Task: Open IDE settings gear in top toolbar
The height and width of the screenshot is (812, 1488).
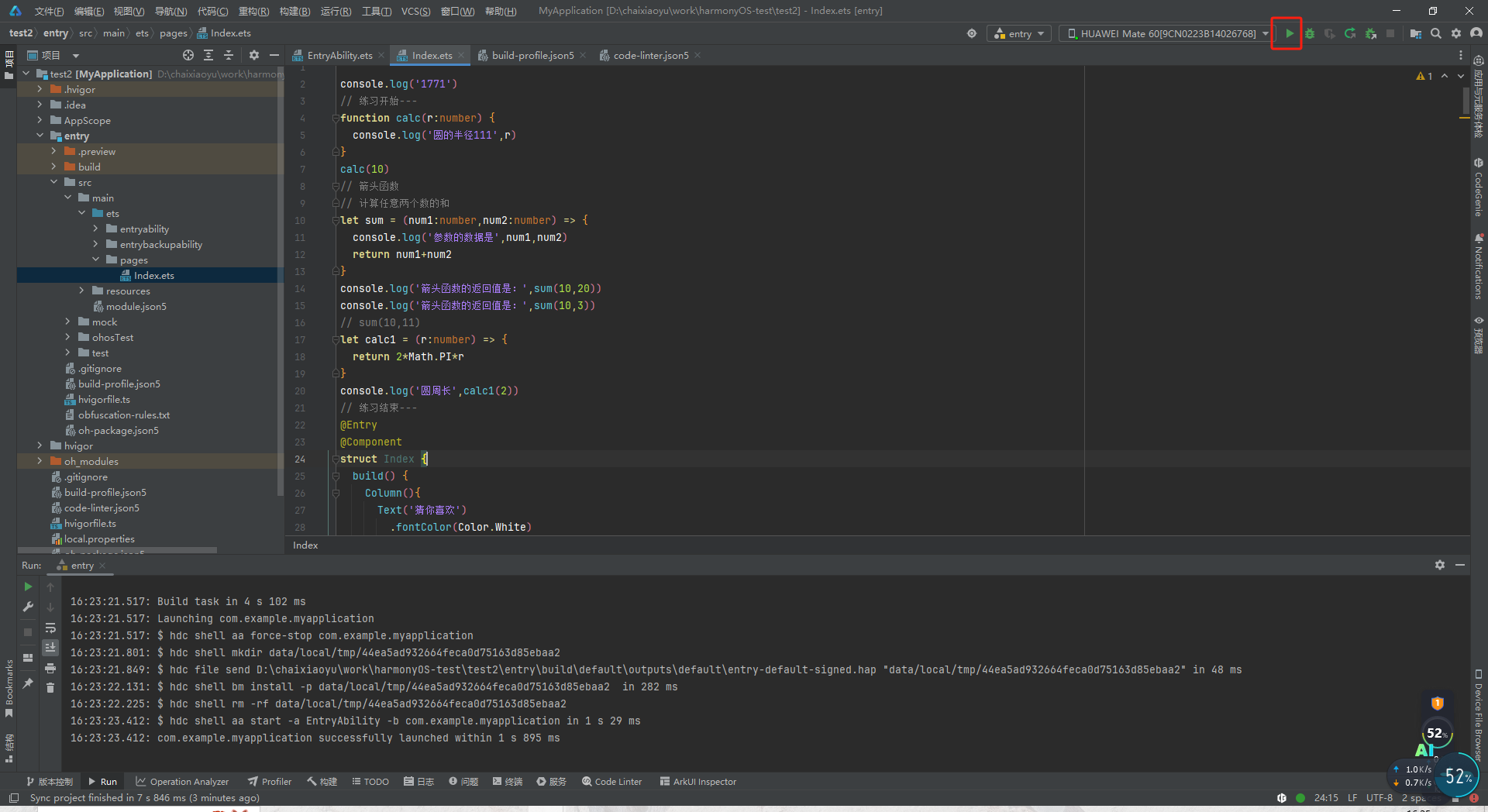Action: point(1456,33)
